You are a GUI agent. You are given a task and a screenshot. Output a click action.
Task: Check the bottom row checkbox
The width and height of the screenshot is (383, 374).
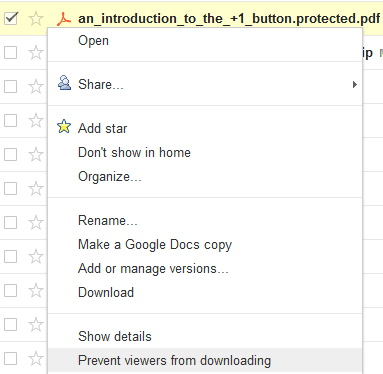click(x=11, y=359)
